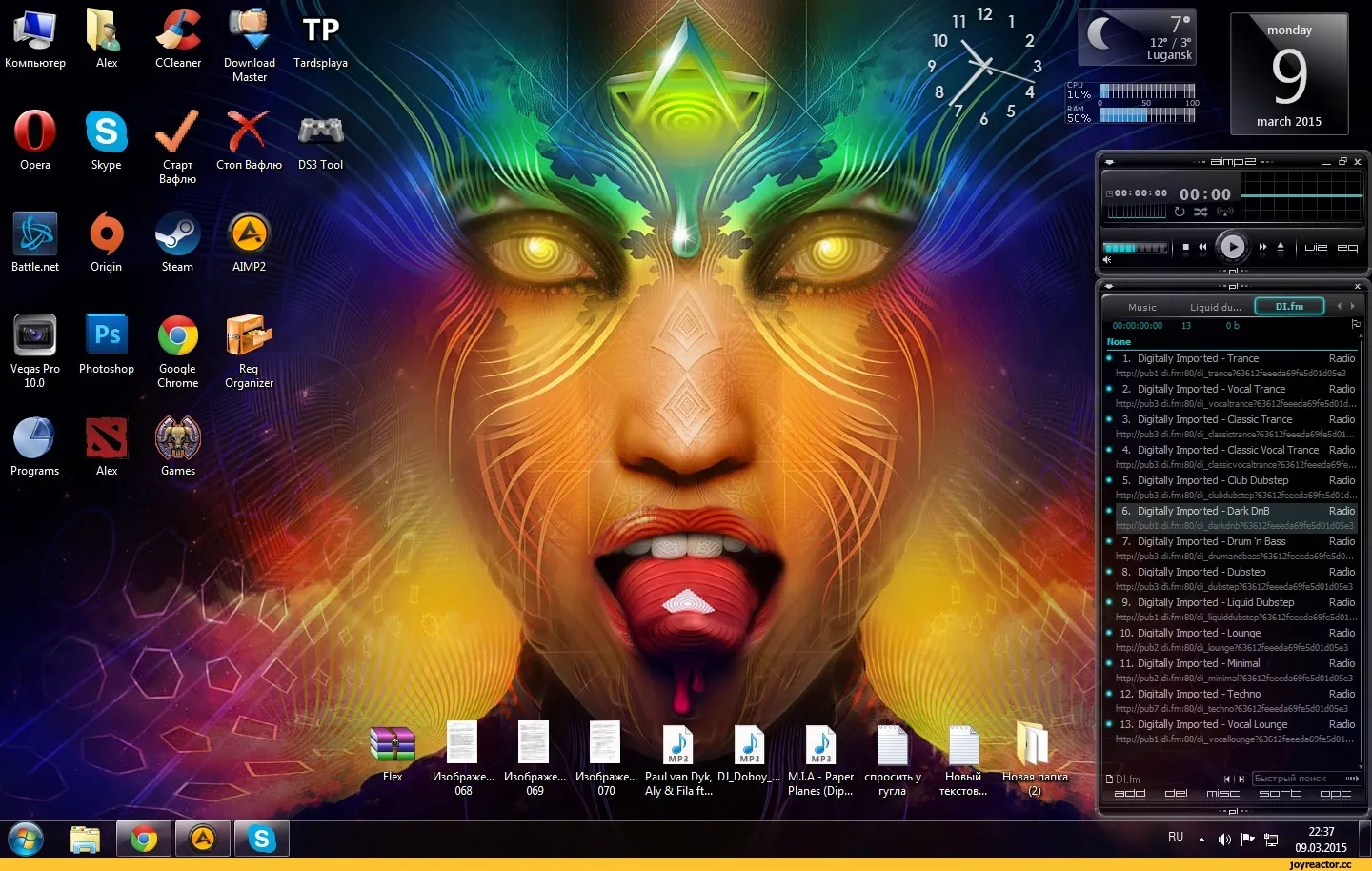Click the Windows Start button
This screenshot has height=871, width=1372.
(x=26, y=840)
